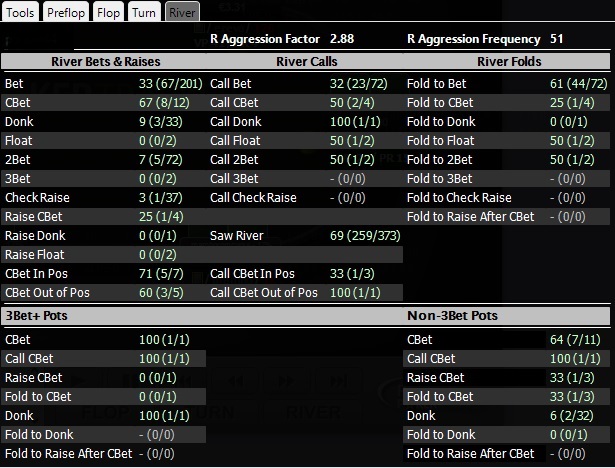
Task: Click the Raise Float row label
Action: click(35, 255)
